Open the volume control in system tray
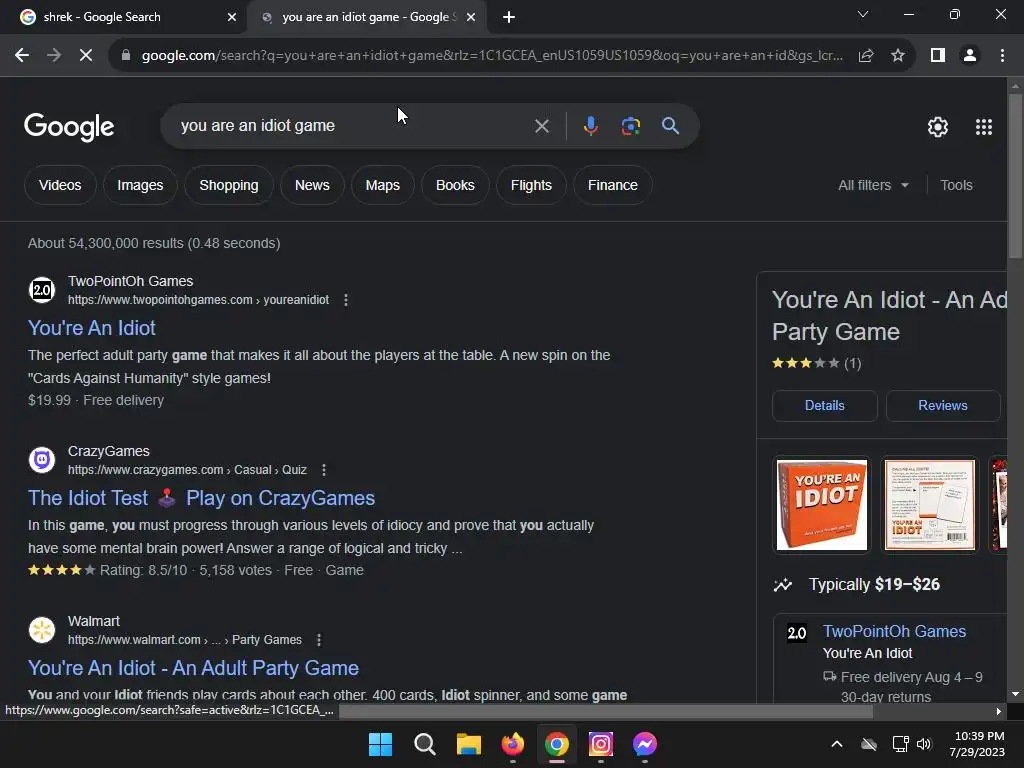The image size is (1024, 768). click(924, 744)
